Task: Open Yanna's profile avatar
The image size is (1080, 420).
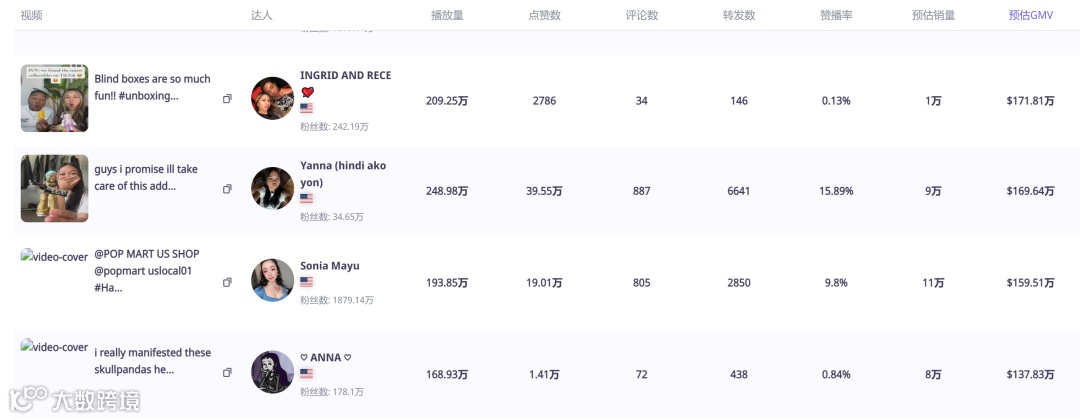Action: click(272, 188)
